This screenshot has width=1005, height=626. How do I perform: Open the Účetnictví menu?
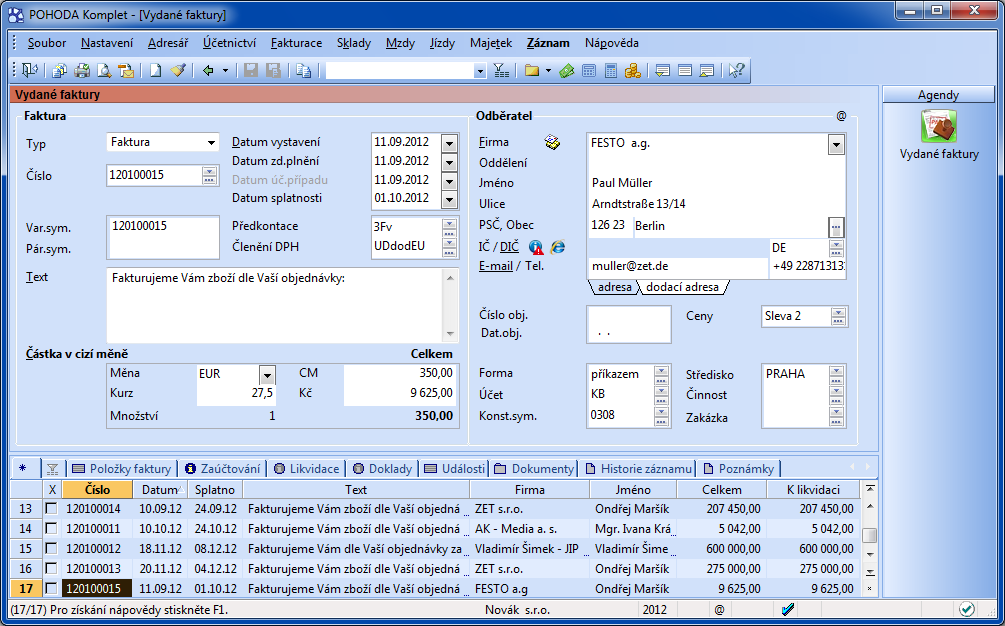point(229,43)
